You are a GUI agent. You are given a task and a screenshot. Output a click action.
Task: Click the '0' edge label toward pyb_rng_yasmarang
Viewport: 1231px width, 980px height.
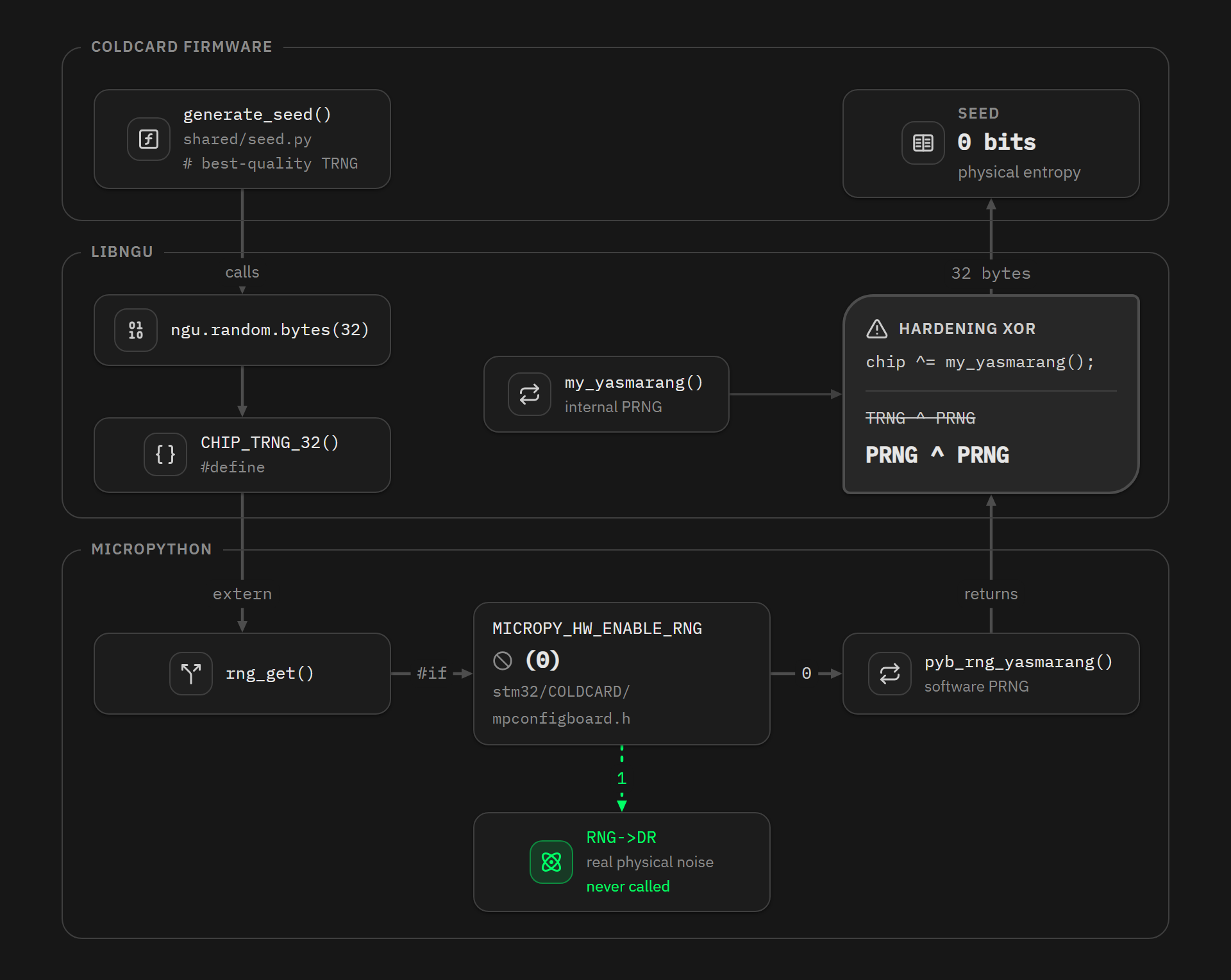(x=807, y=674)
